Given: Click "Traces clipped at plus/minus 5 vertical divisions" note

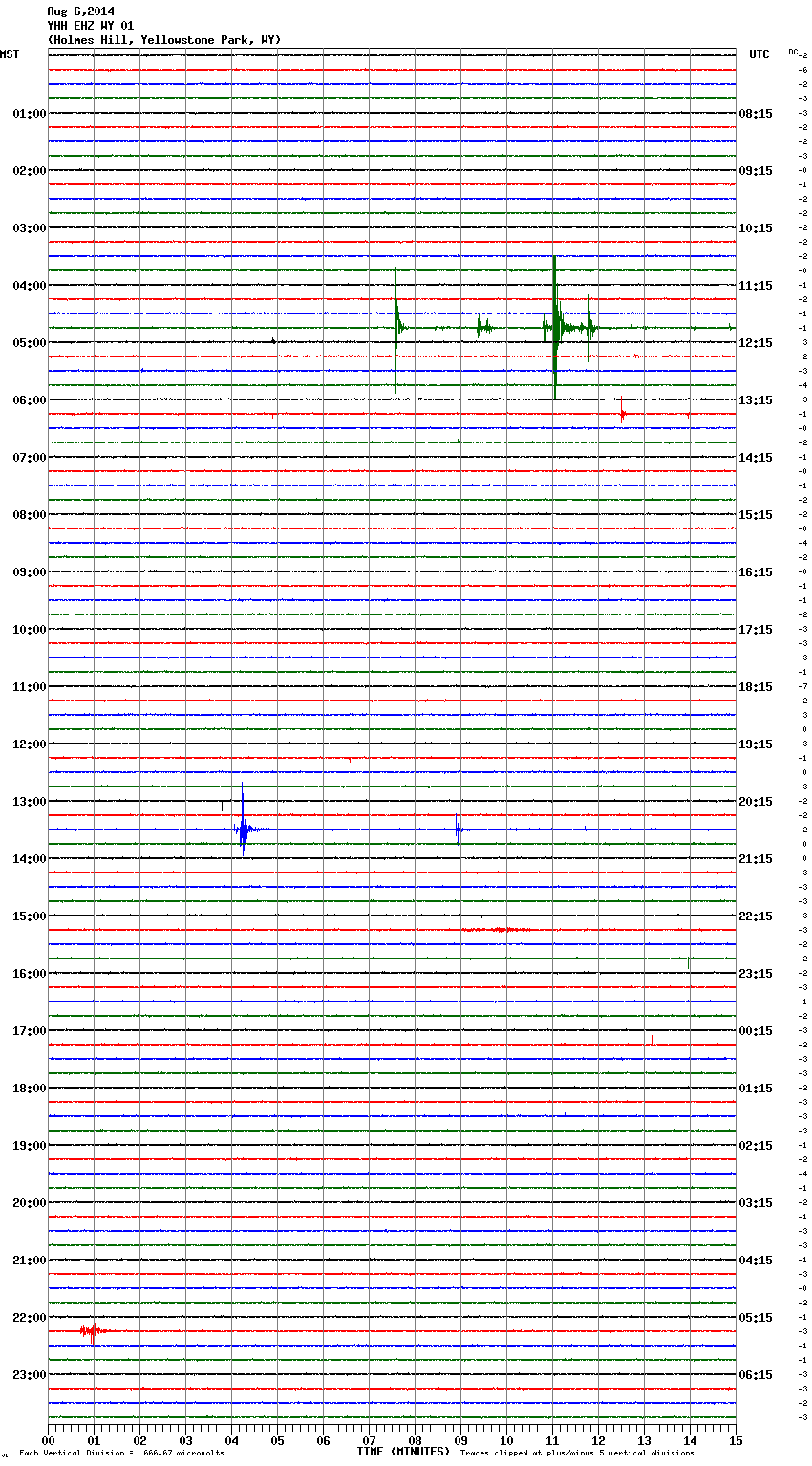Looking at the screenshot, I should [577, 1454].
